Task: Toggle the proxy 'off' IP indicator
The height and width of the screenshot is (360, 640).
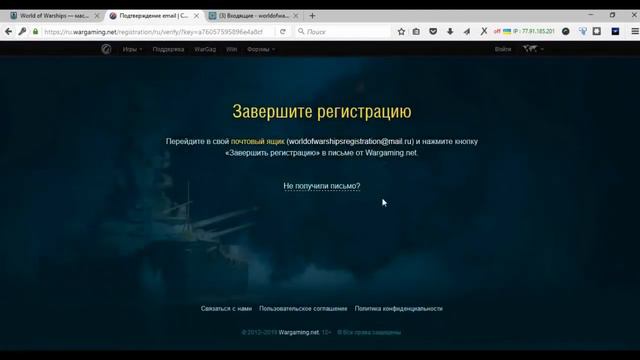Action: click(x=497, y=31)
